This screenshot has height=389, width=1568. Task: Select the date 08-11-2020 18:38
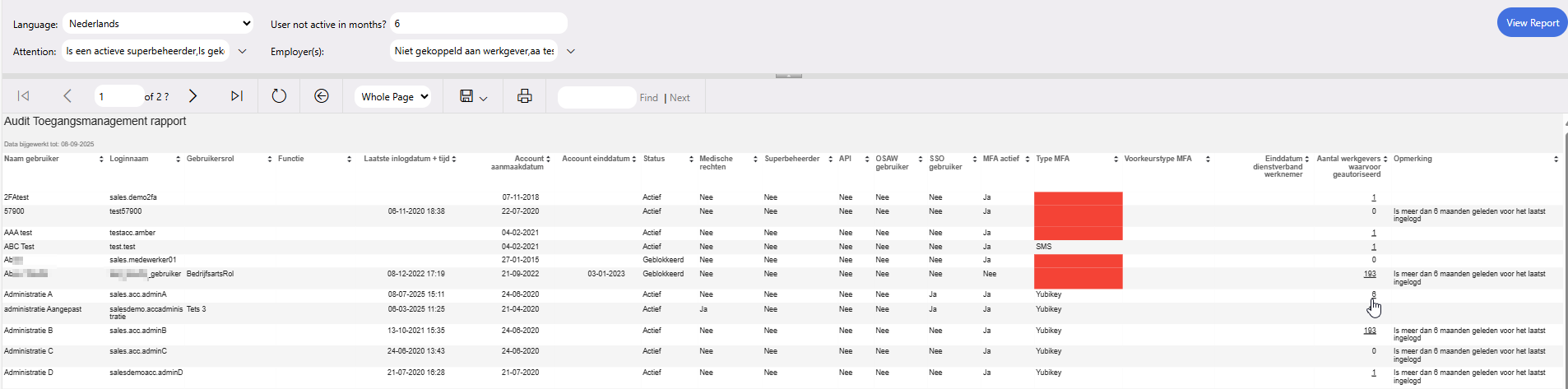pyautogui.click(x=416, y=211)
